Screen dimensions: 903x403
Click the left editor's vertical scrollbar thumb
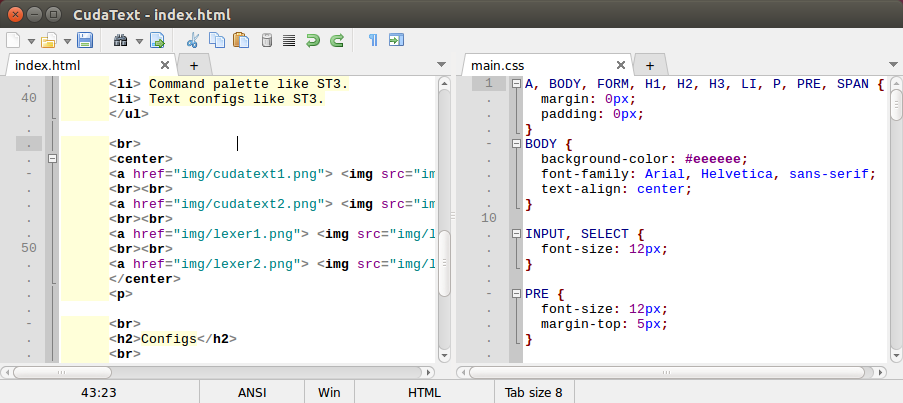tap(444, 265)
